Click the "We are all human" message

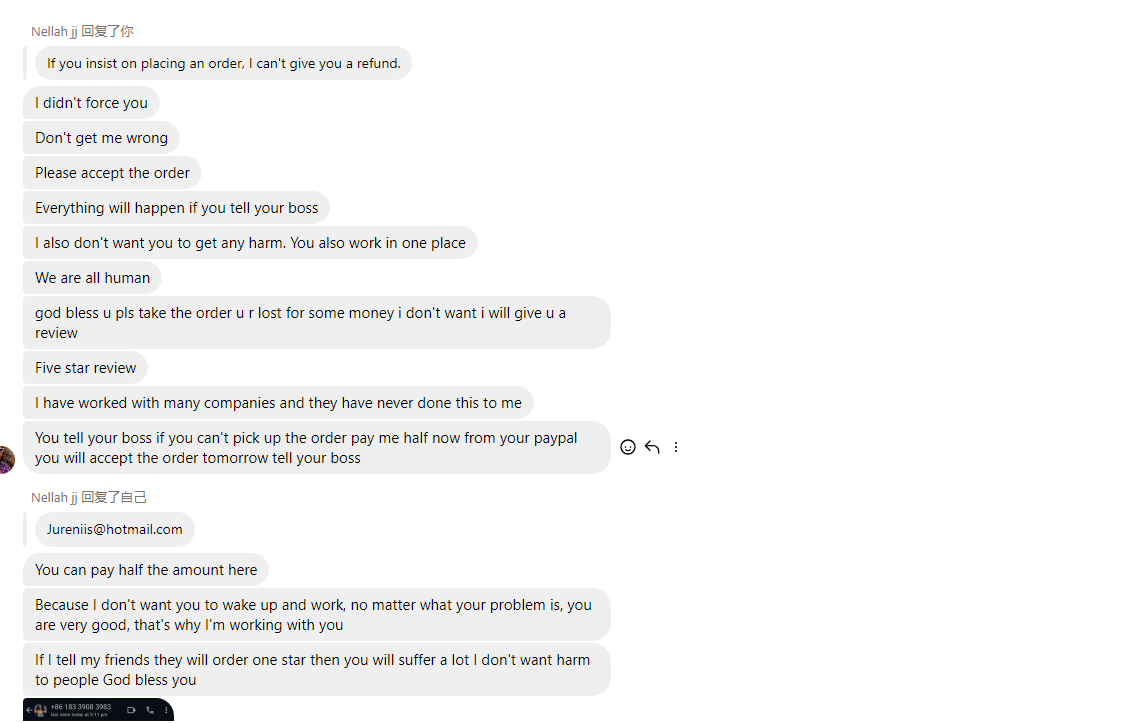tap(92, 278)
